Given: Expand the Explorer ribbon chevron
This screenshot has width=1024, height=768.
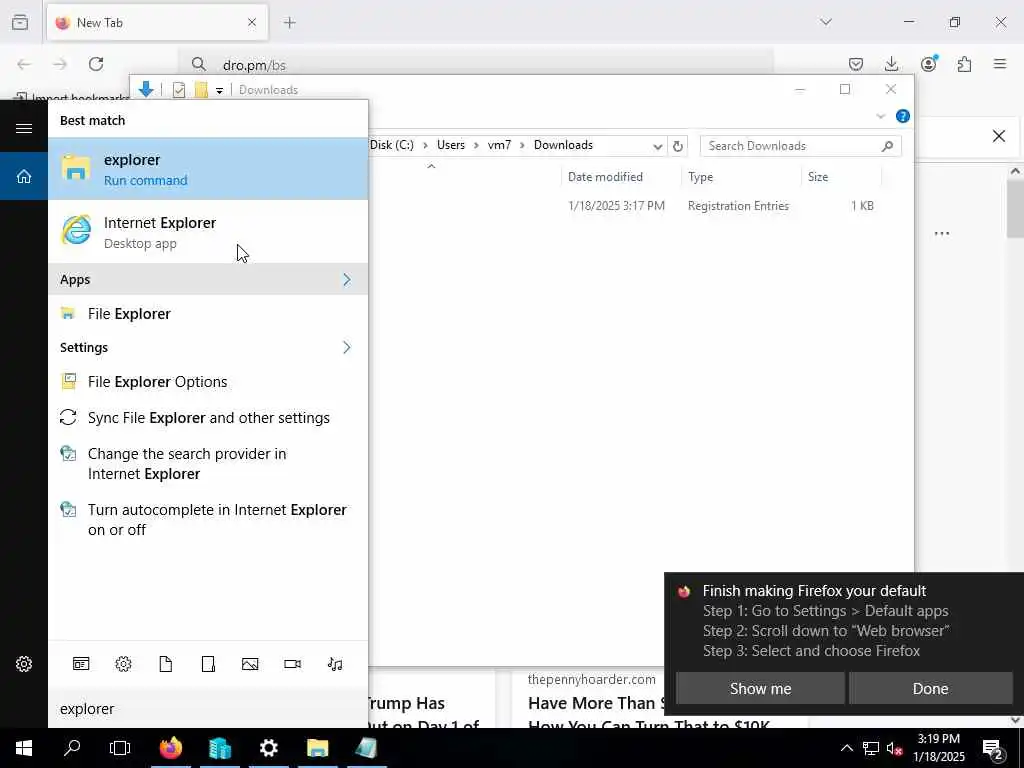Looking at the screenshot, I should (x=880, y=116).
